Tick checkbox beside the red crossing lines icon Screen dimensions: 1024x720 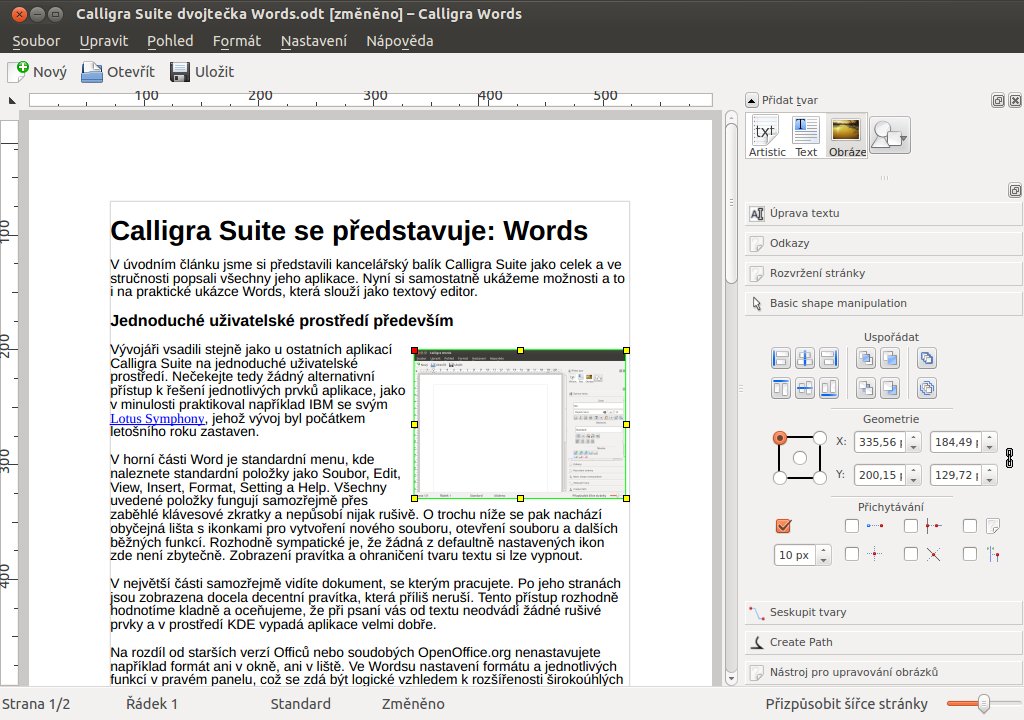[x=910, y=554]
